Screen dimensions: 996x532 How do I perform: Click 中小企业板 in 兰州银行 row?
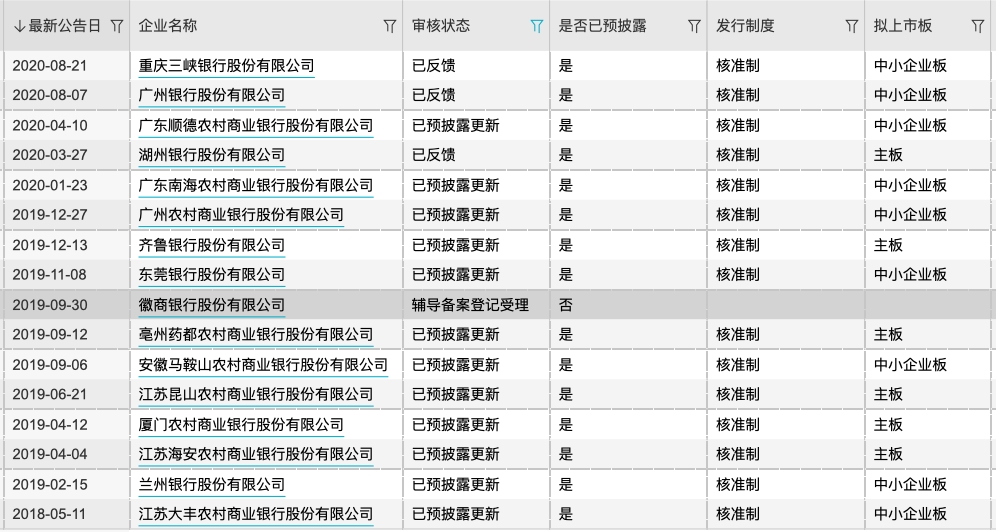[x=910, y=485]
